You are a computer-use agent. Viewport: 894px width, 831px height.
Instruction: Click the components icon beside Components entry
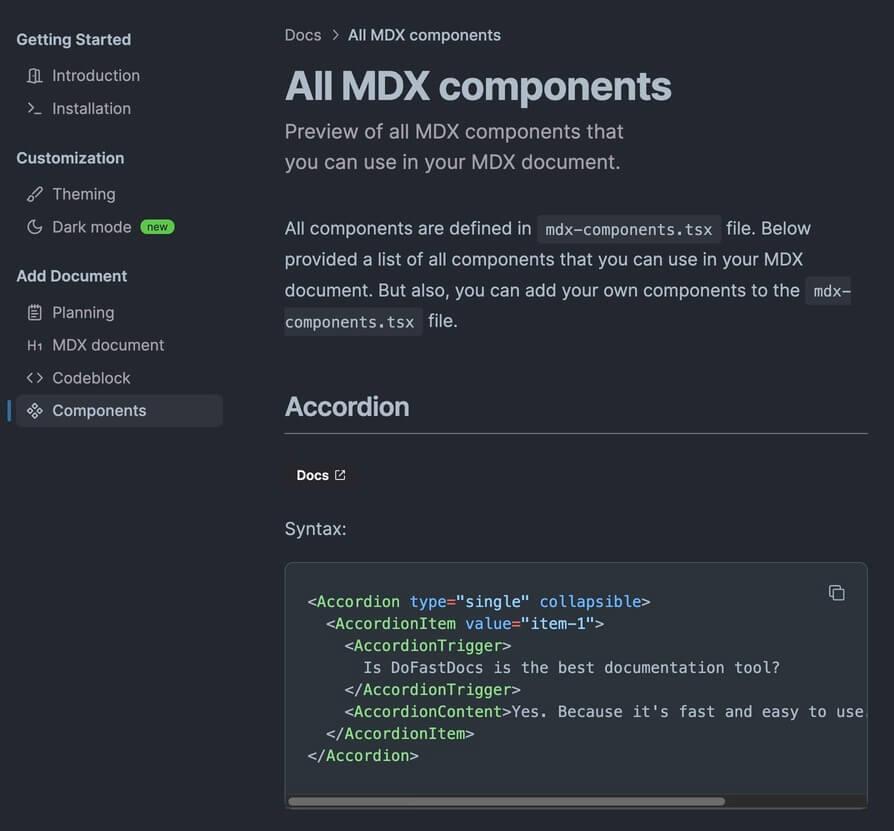coord(35,410)
